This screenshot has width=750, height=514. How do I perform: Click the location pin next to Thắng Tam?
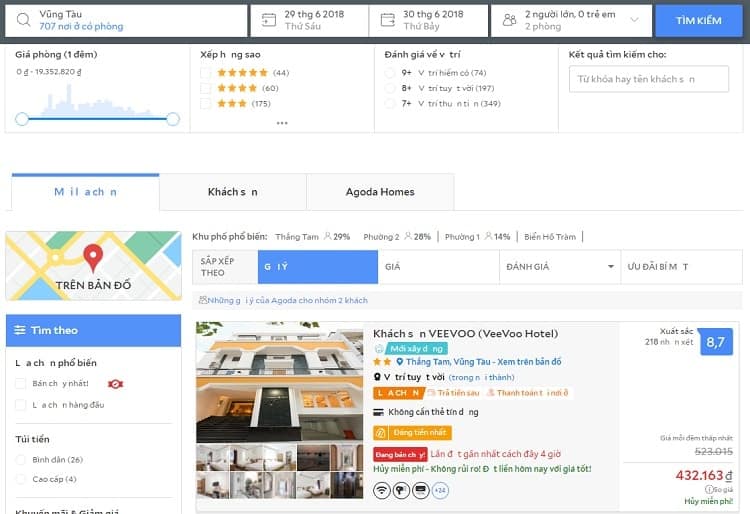pos(400,361)
